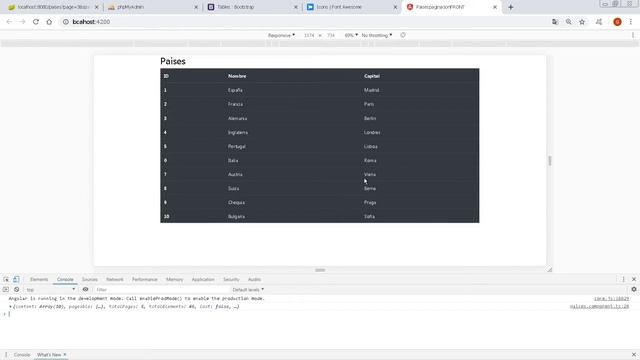Go back with the browser back arrow

[x=9, y=22]
